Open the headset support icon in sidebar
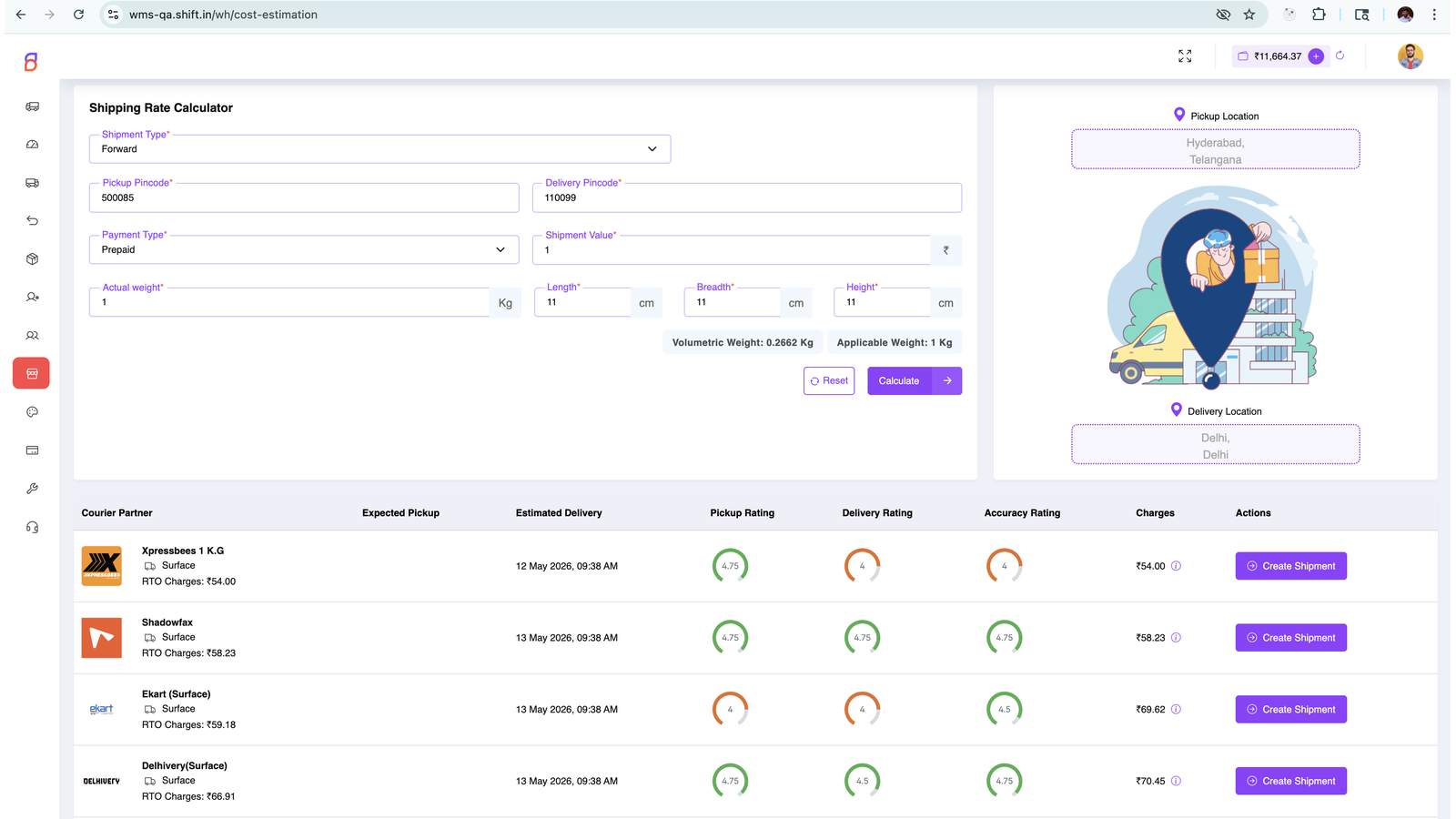Viewport: 1456px width, 819px height. 32,527
